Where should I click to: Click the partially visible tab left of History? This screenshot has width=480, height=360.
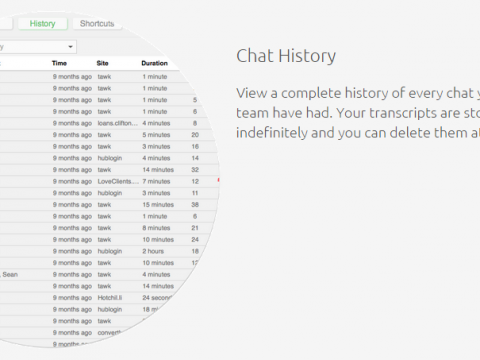click(x=6, y=24)
